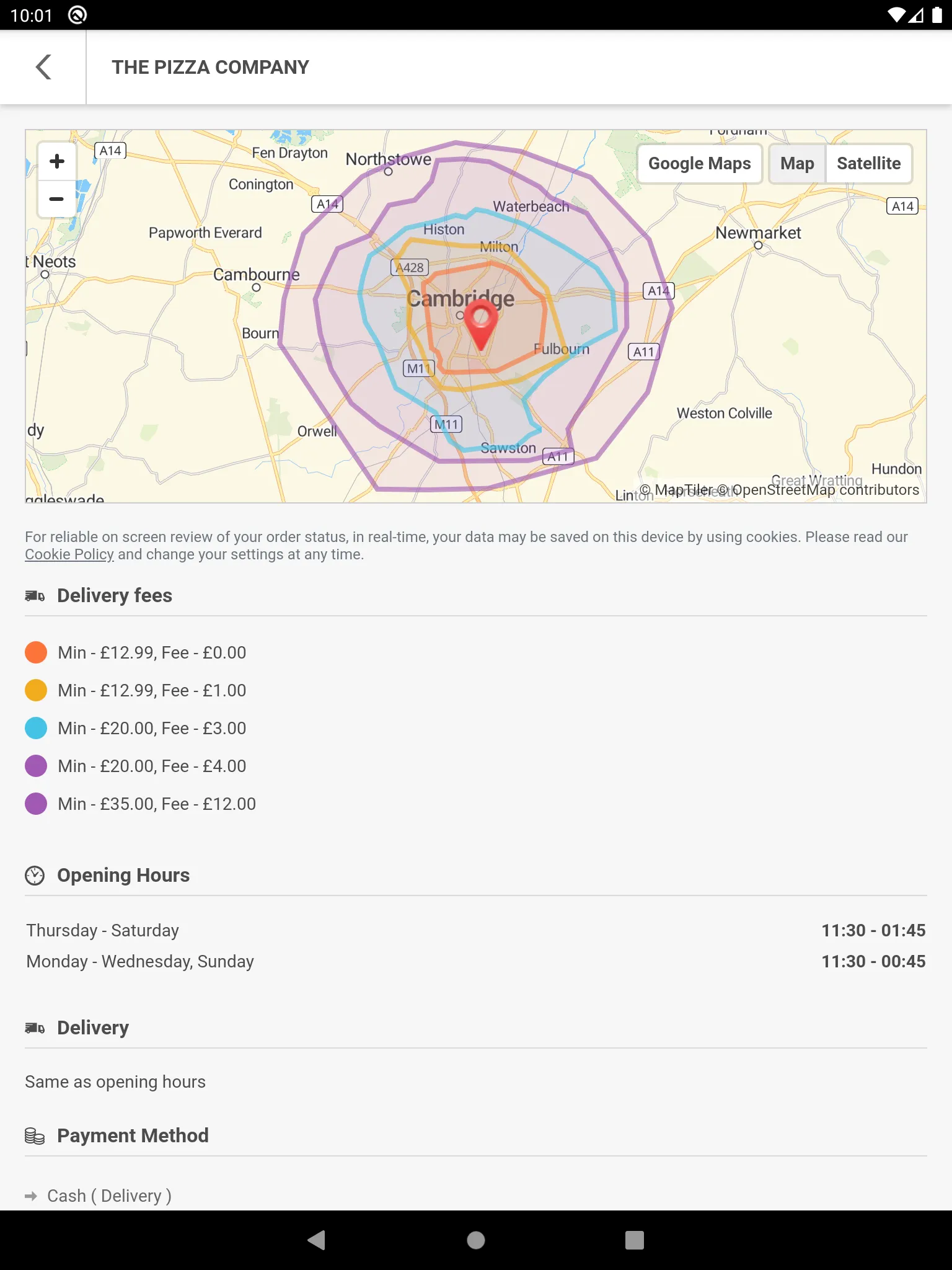952x1270 pixels.
Task: Select 'Min - £35.00, Fee - £12.00' text
Action: [x=157, y=804]
